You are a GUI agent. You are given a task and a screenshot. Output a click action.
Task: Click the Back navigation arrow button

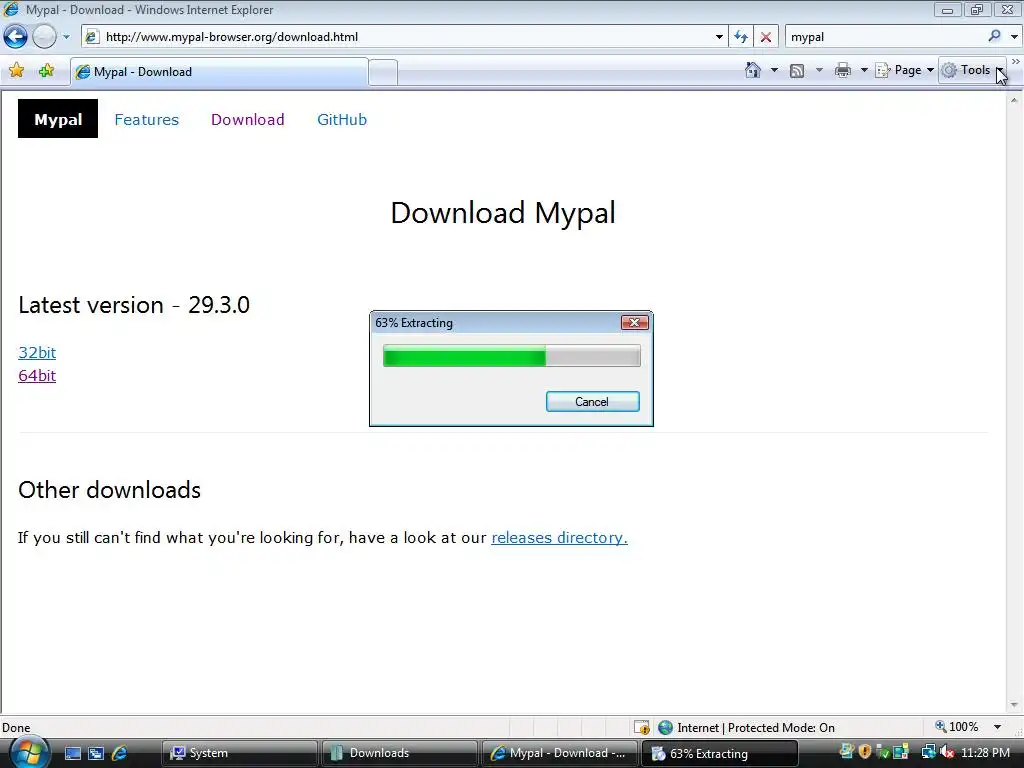pos(15,37)
